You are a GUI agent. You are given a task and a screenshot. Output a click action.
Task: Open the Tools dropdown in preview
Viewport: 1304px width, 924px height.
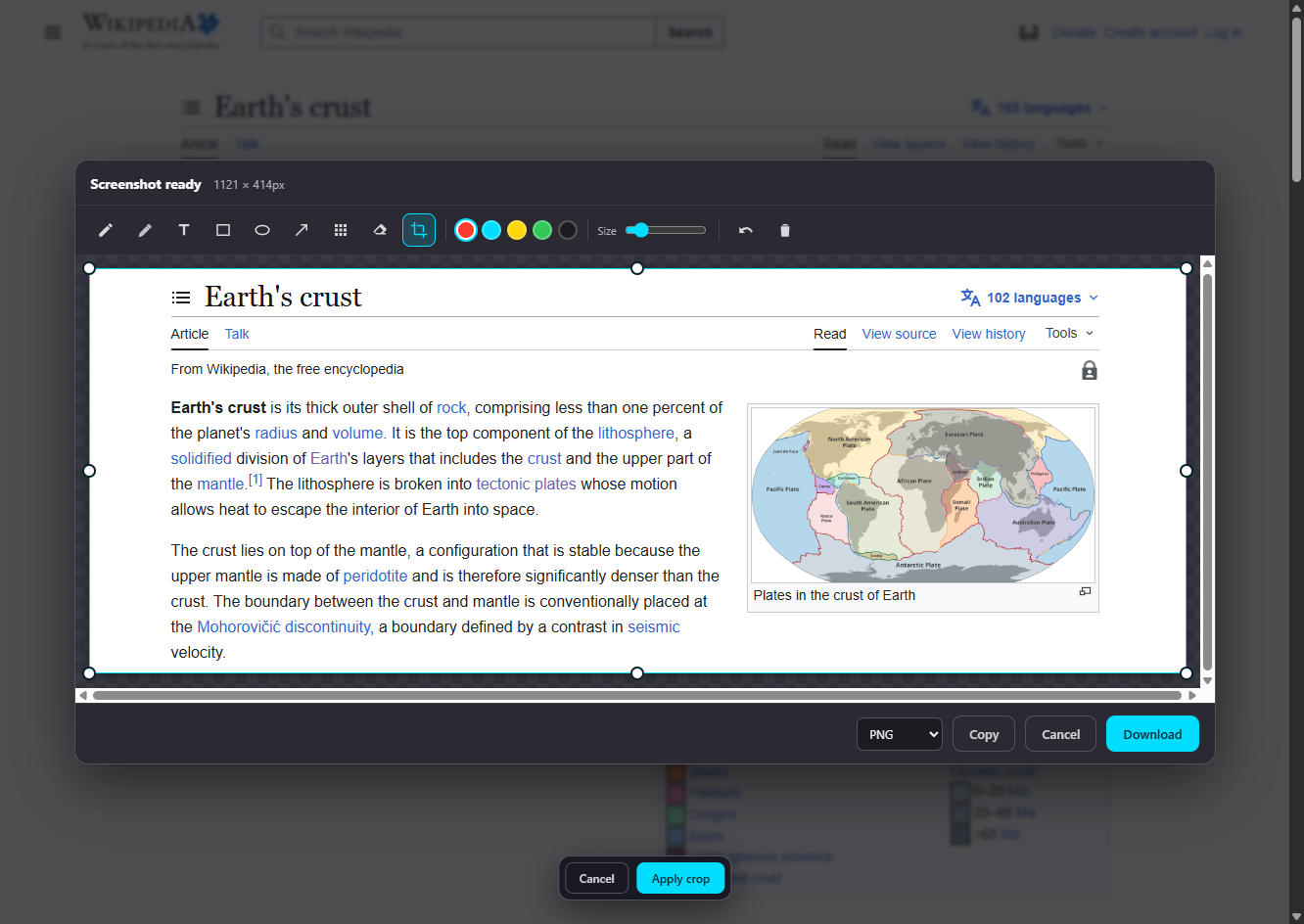[1069, 334]
